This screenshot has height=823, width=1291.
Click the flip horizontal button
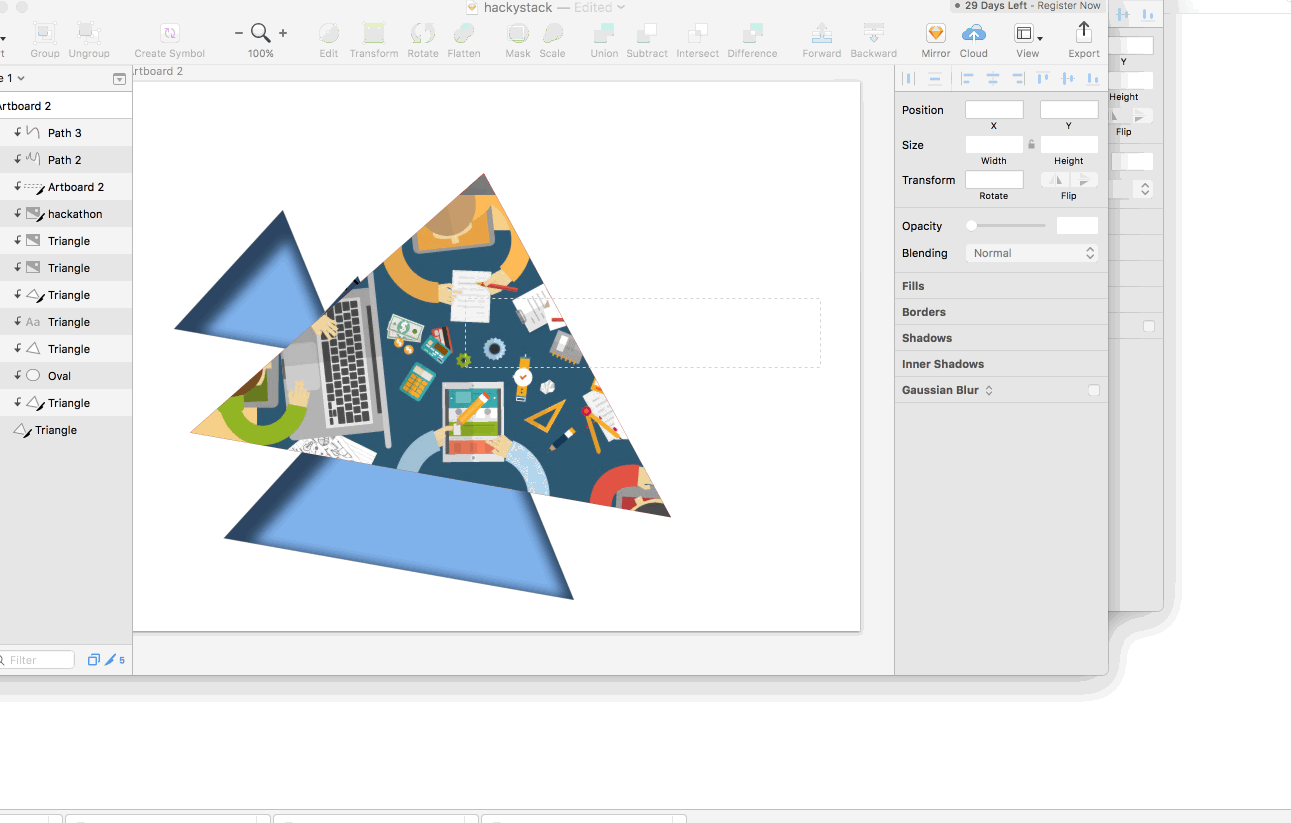point(1056,180)
